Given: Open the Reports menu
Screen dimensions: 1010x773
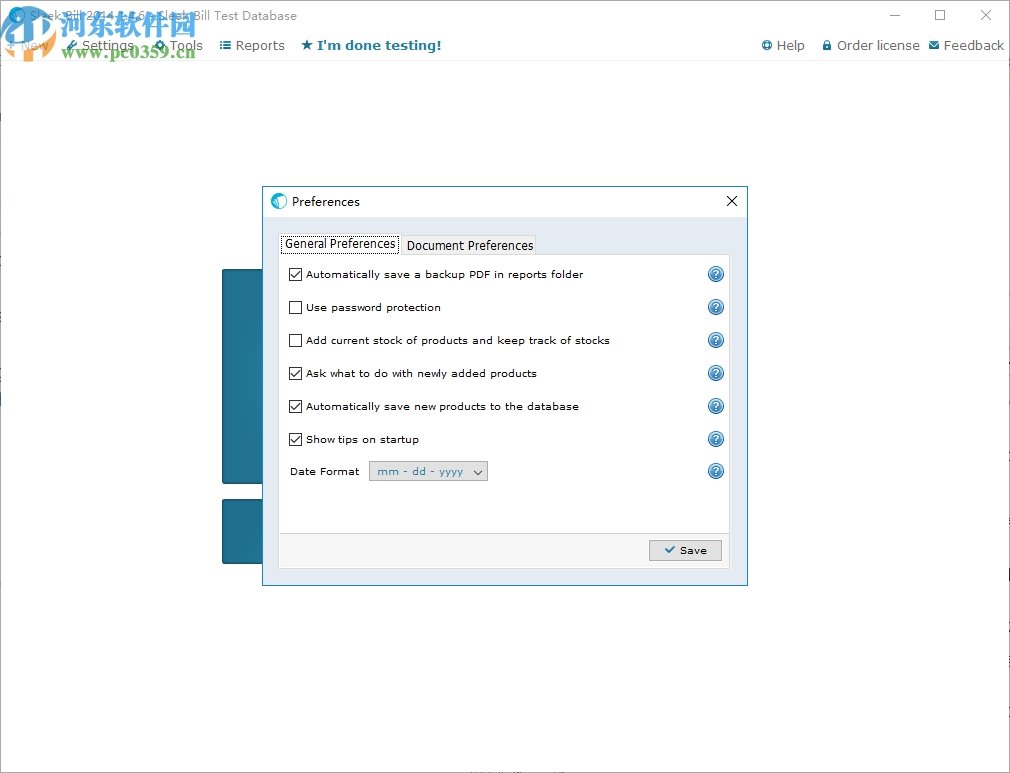Looking at the screenshot, I should (x=252, y=45).
